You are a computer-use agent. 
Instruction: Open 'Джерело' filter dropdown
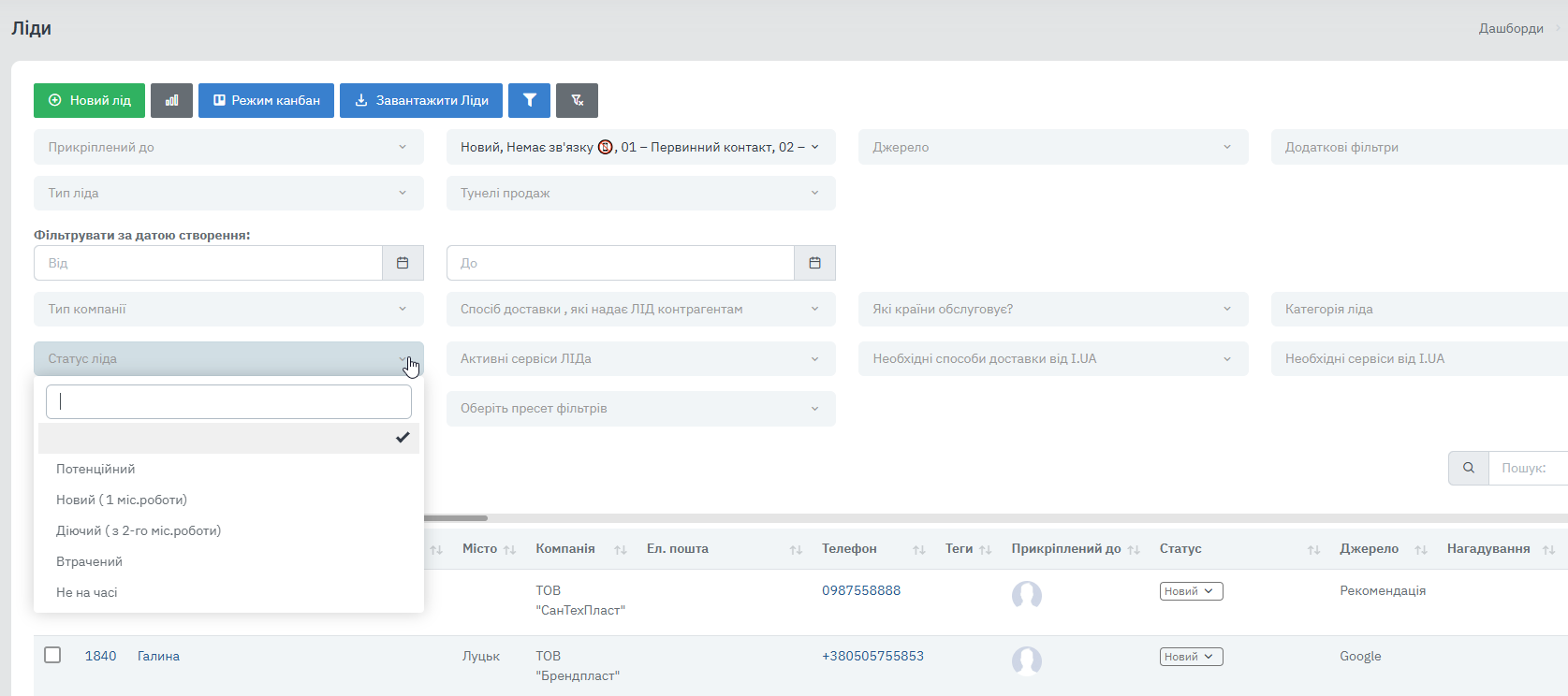click(x=1053, y=147)
